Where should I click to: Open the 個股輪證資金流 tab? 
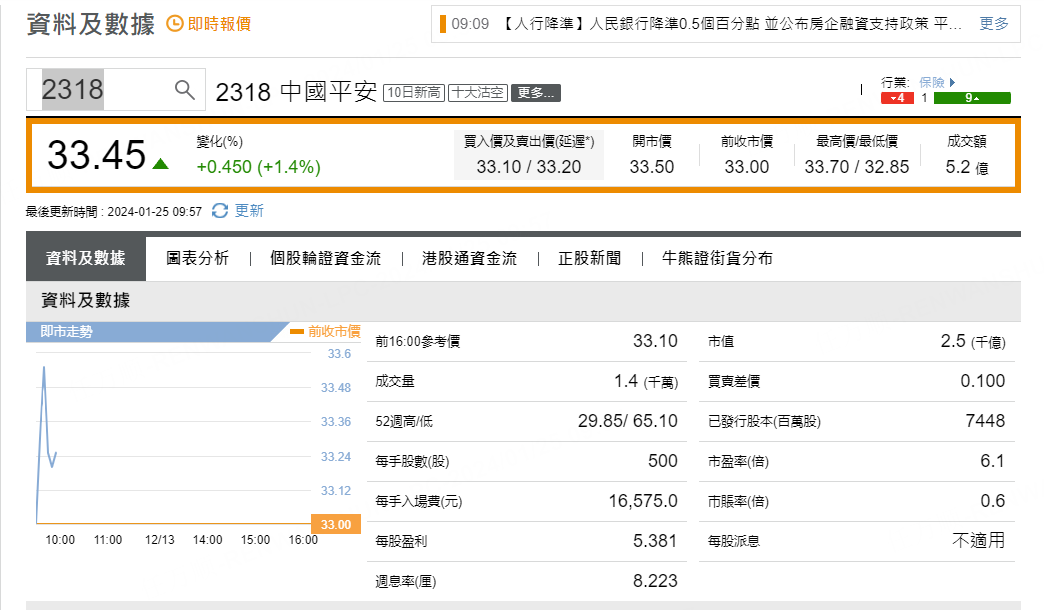click(x=326, y=258)
